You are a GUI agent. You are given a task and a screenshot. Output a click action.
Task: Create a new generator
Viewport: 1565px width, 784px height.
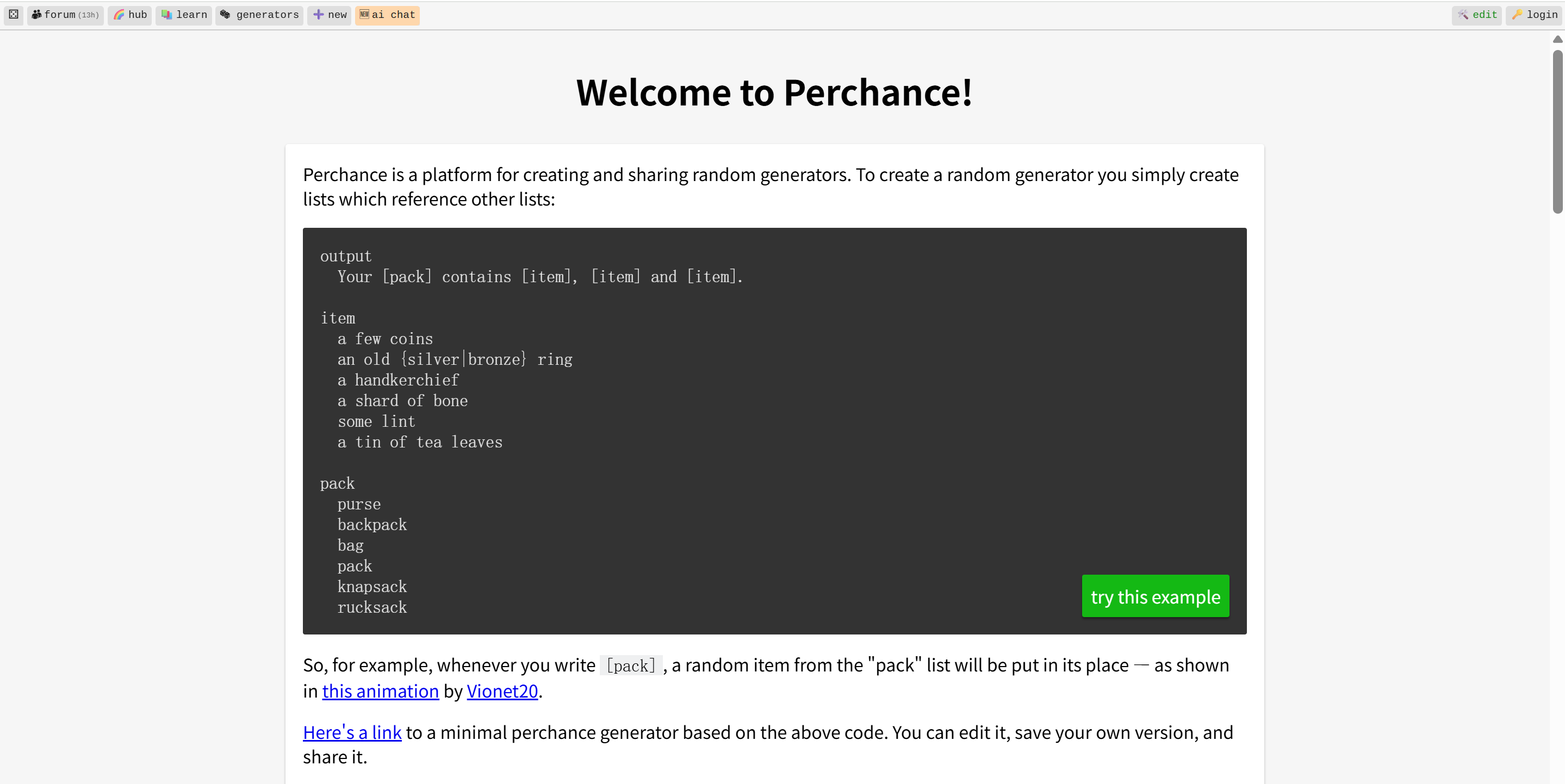coord(330,15)
